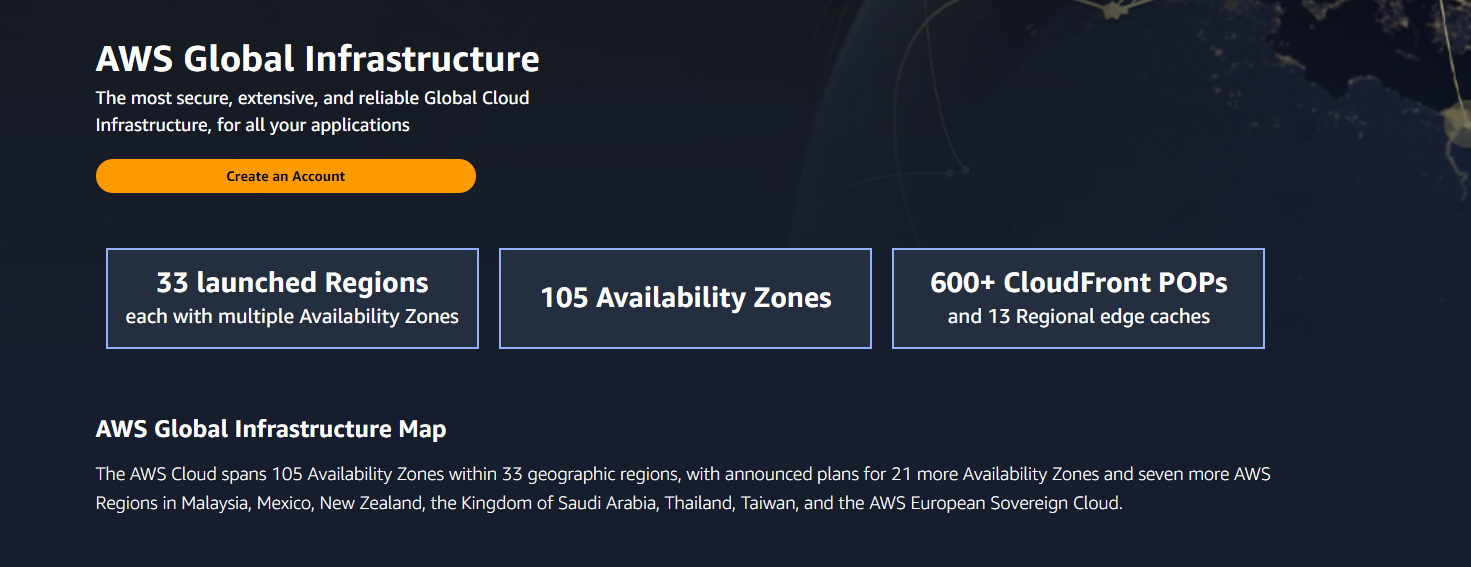Click the AWS Global Infrastructure Map heading

click(x=271, y=429)
